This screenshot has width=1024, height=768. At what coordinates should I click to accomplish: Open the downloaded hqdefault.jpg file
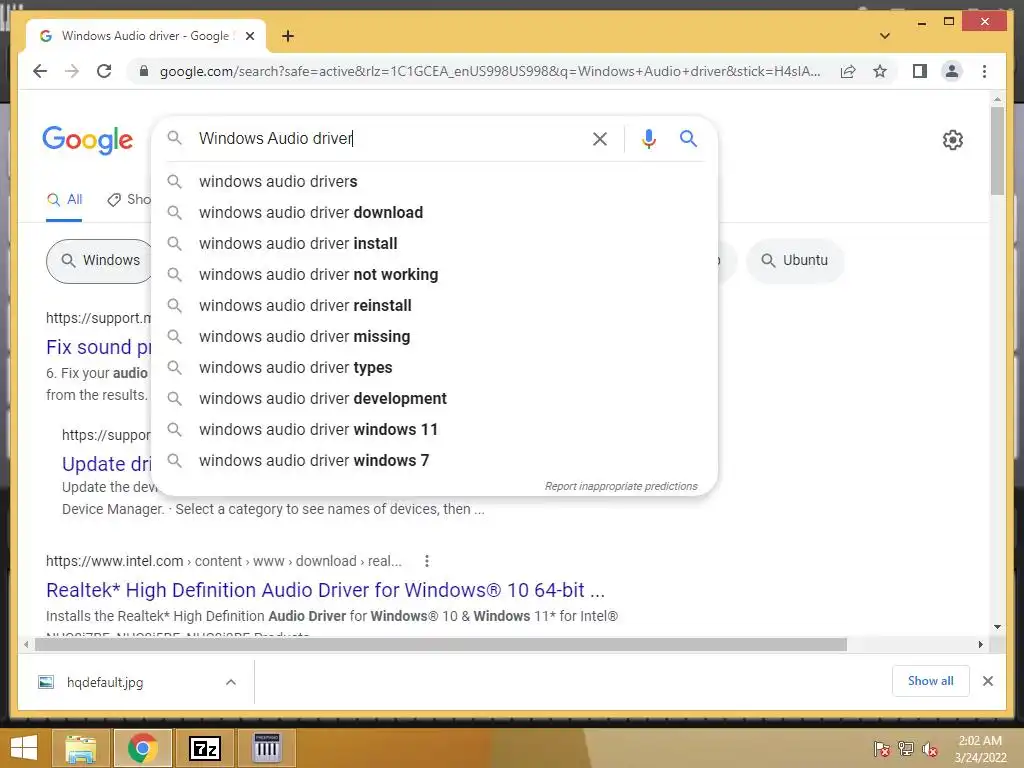coord(105,682)
